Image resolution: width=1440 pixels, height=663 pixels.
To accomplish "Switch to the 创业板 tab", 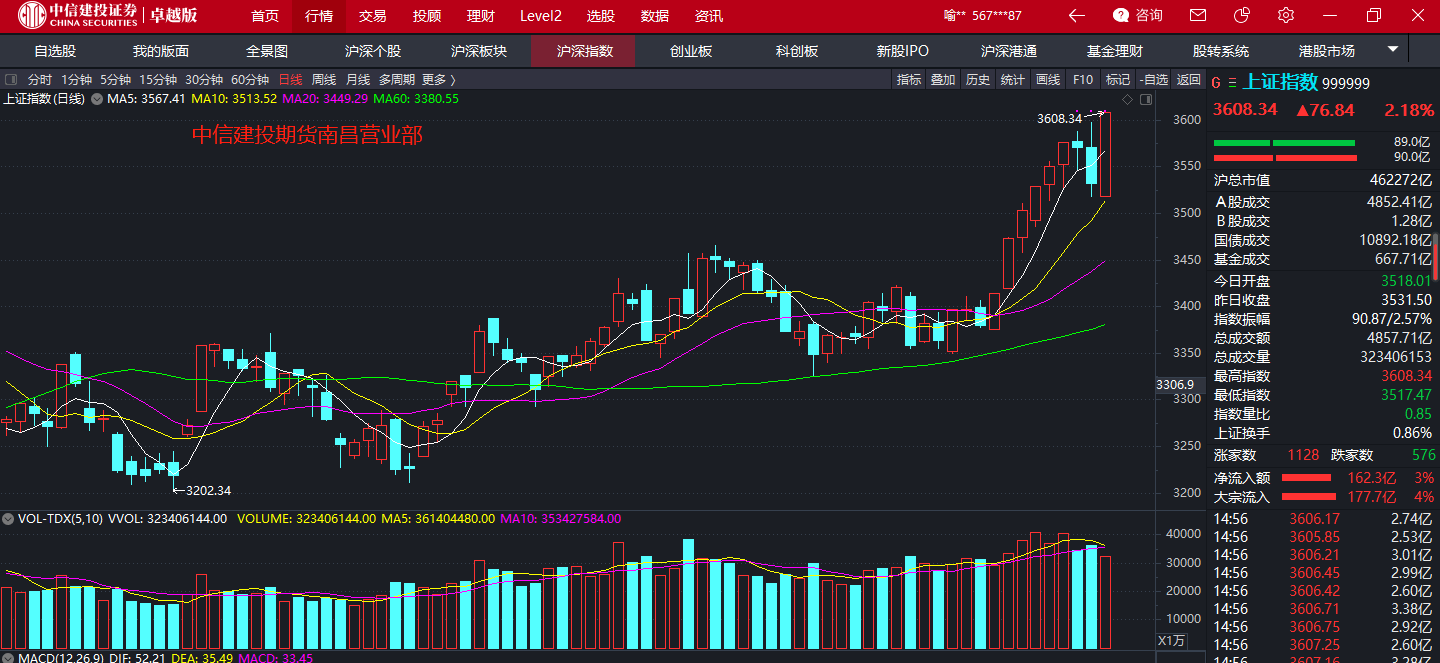I will pos(691,51).
